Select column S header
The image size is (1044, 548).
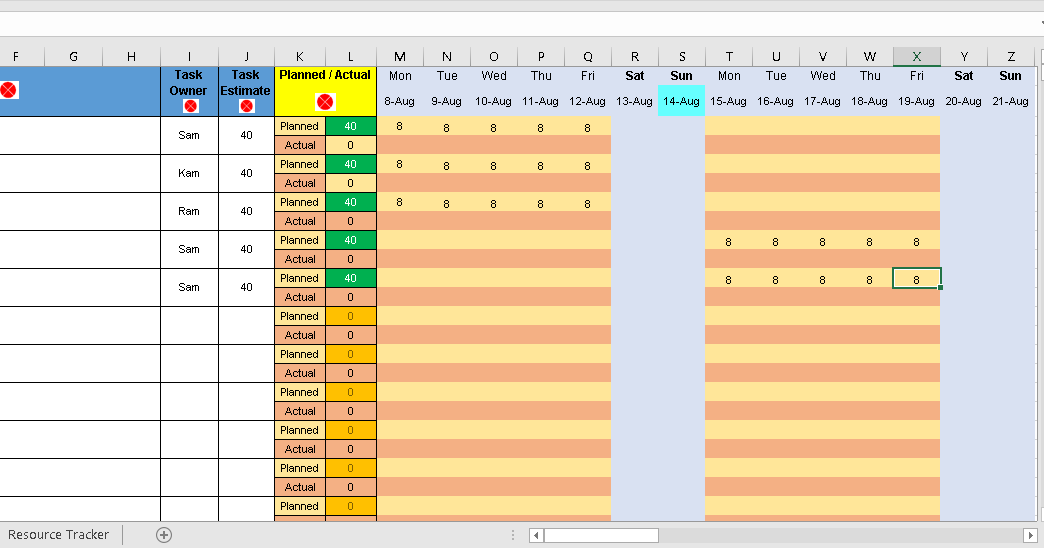pyautogui.click(x=682, y=57)
